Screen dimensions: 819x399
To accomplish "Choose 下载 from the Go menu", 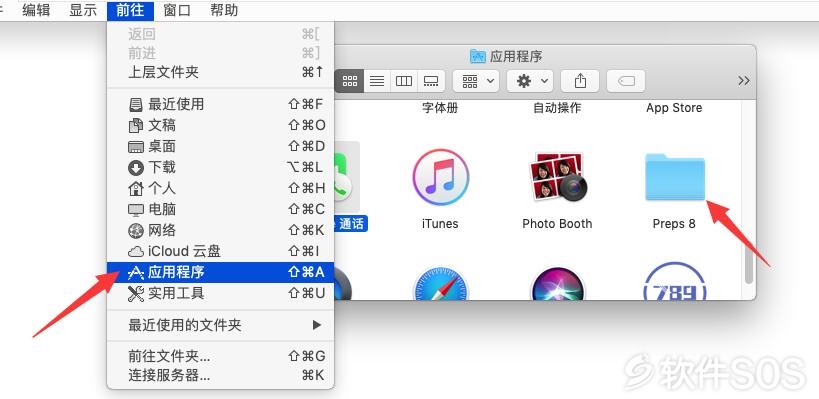I will (x=220, y=167).
